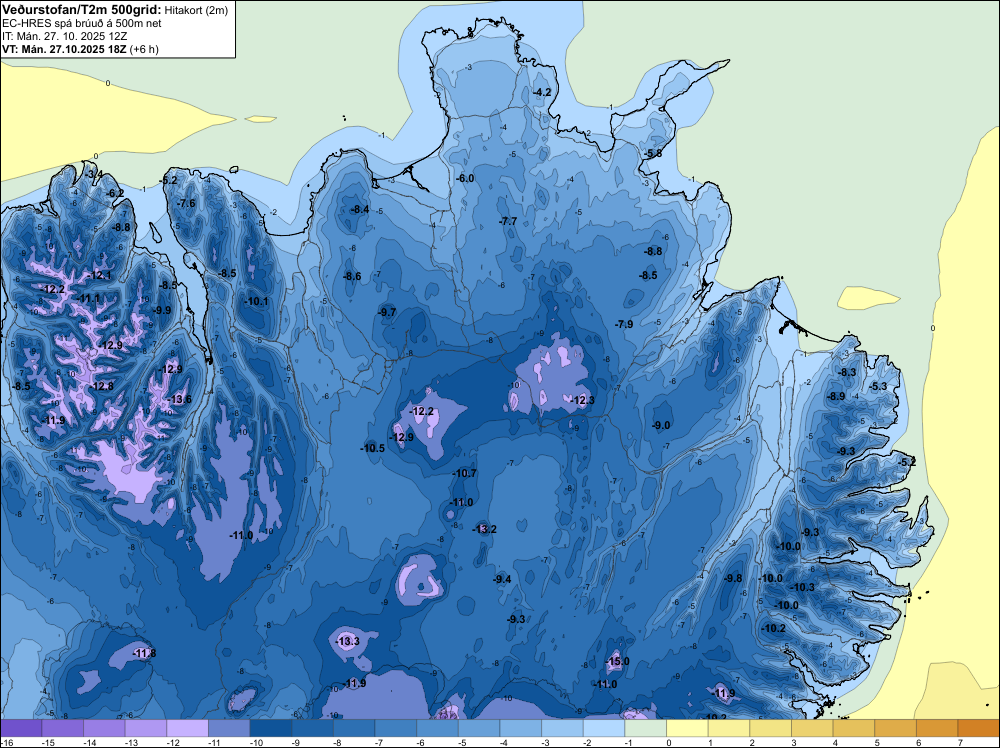Click the '-8.6' temperature value
The height and width of the screenshot is (748, 1000).
pyautogui.click(x=352, y=277)
